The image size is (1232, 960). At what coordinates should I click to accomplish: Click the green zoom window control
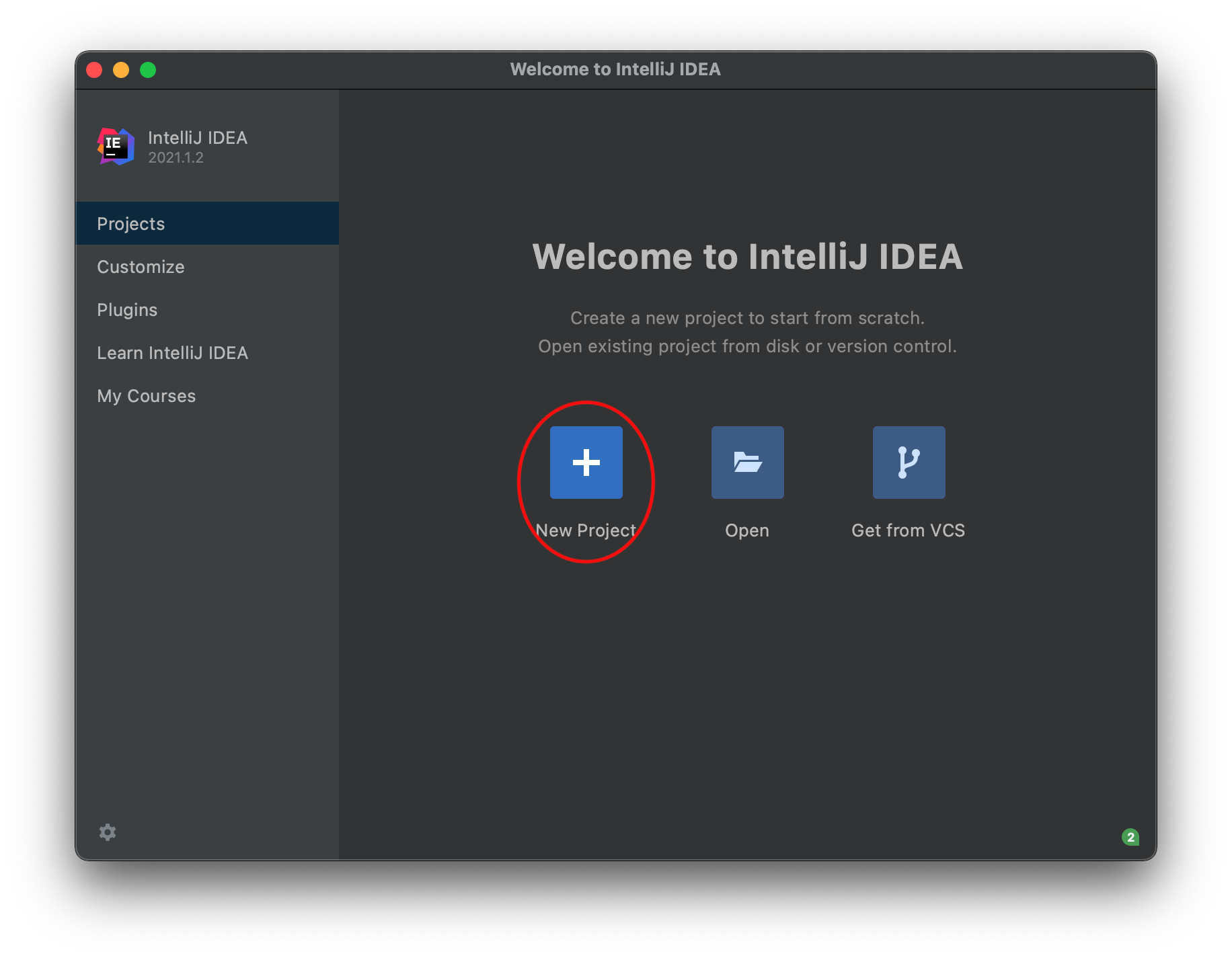[149, 69]
